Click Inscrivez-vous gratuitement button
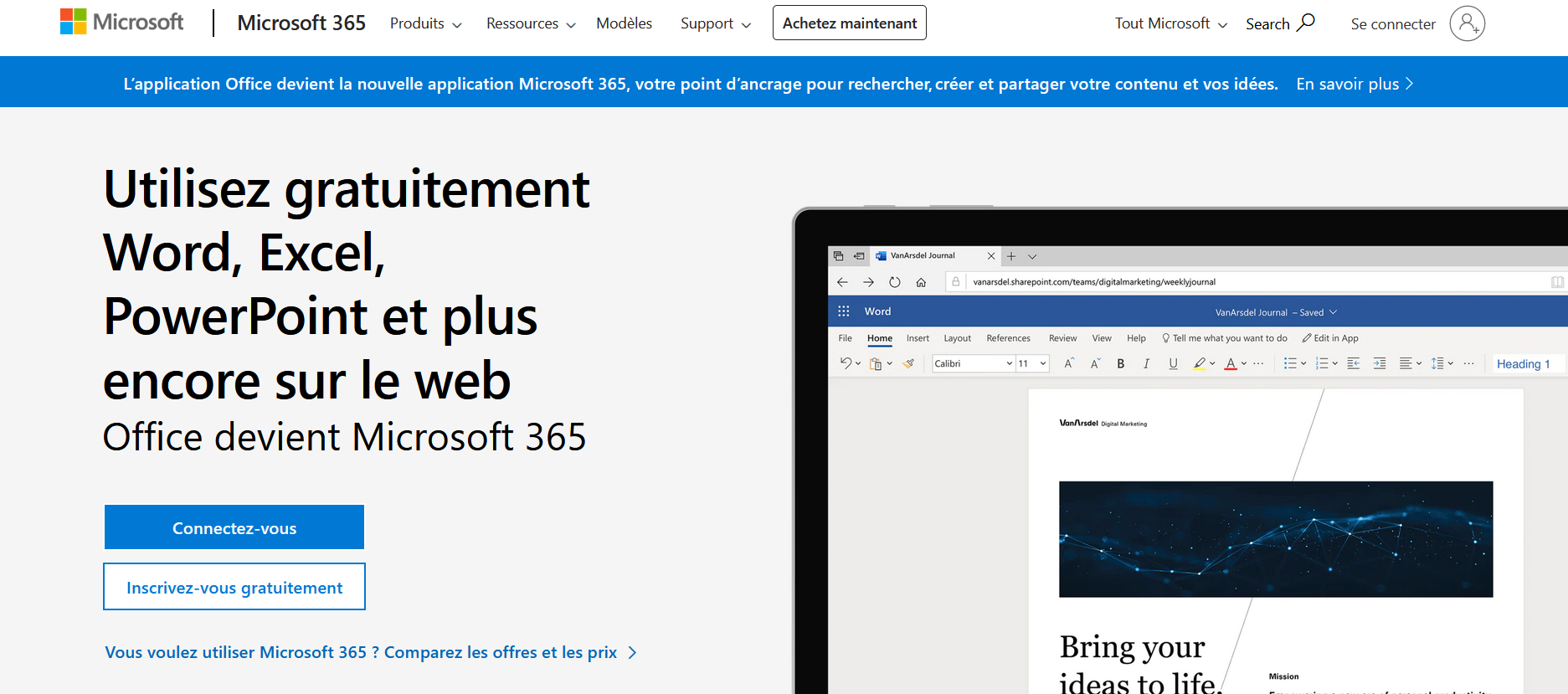Viewport: 1568px width, 694px height. click(234, 587)
